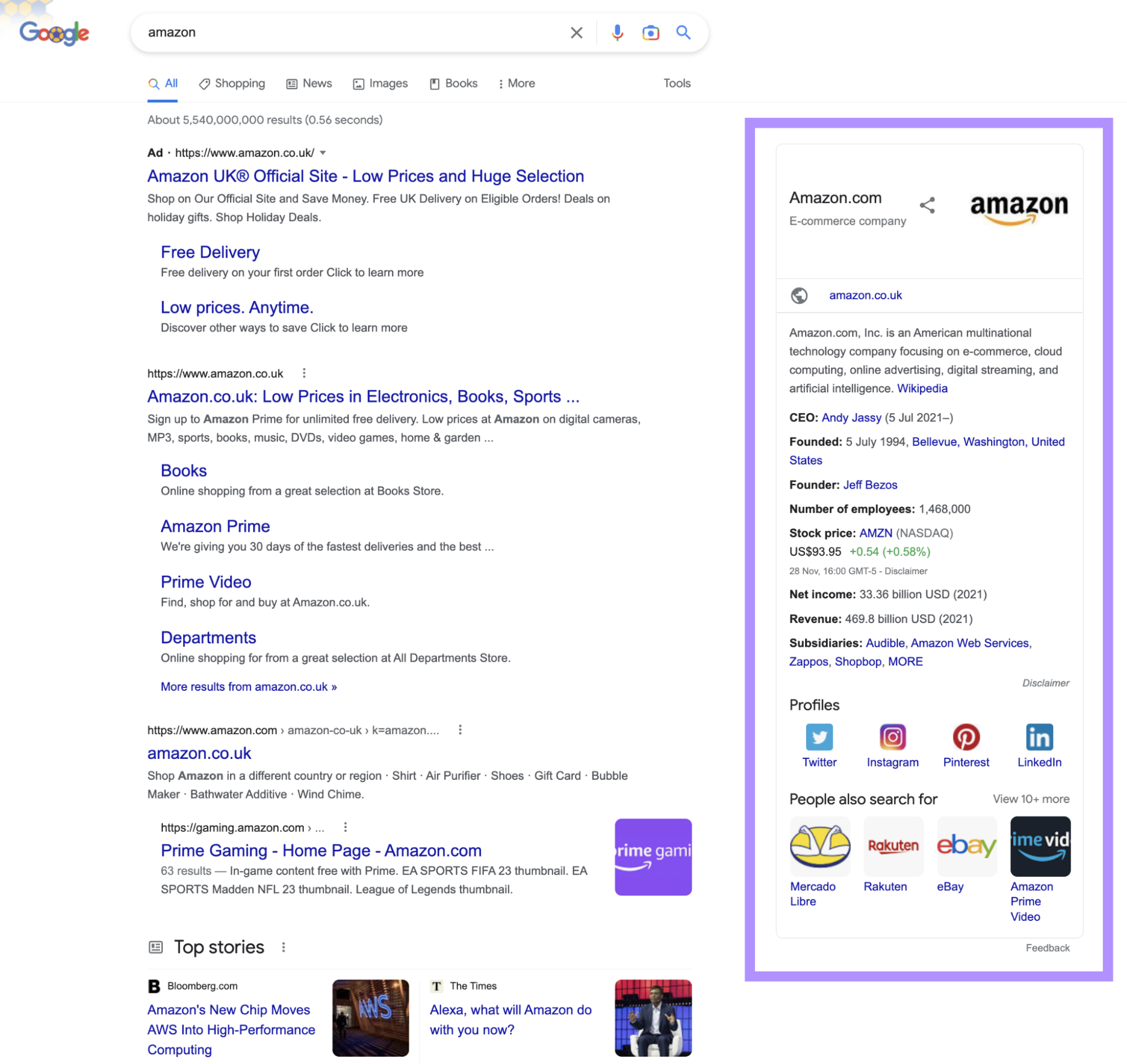
Task: Open the three-dot menu next to Top stories
Action: click(283, 947)
